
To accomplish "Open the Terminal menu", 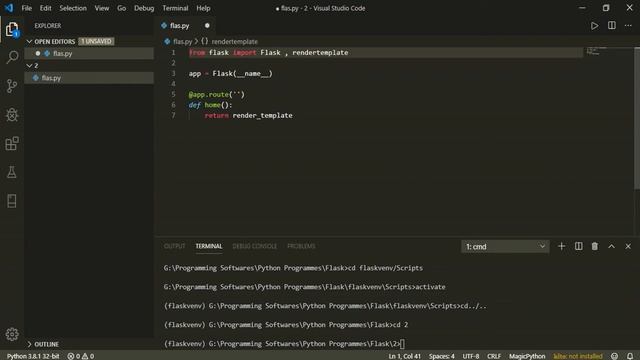I will click(x=175, y=8).
